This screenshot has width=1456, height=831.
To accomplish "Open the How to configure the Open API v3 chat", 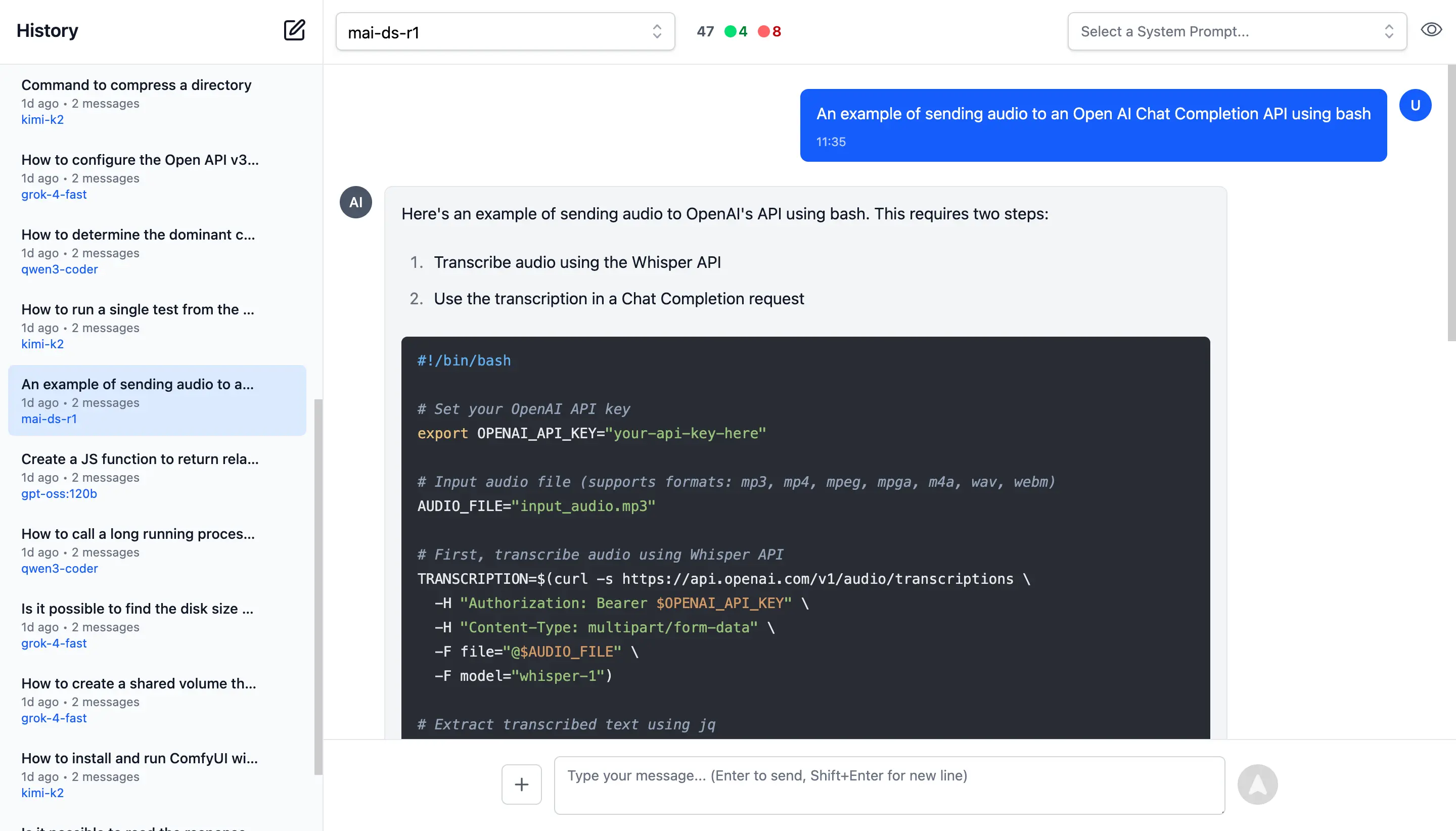I will click(x=157, y=176).
